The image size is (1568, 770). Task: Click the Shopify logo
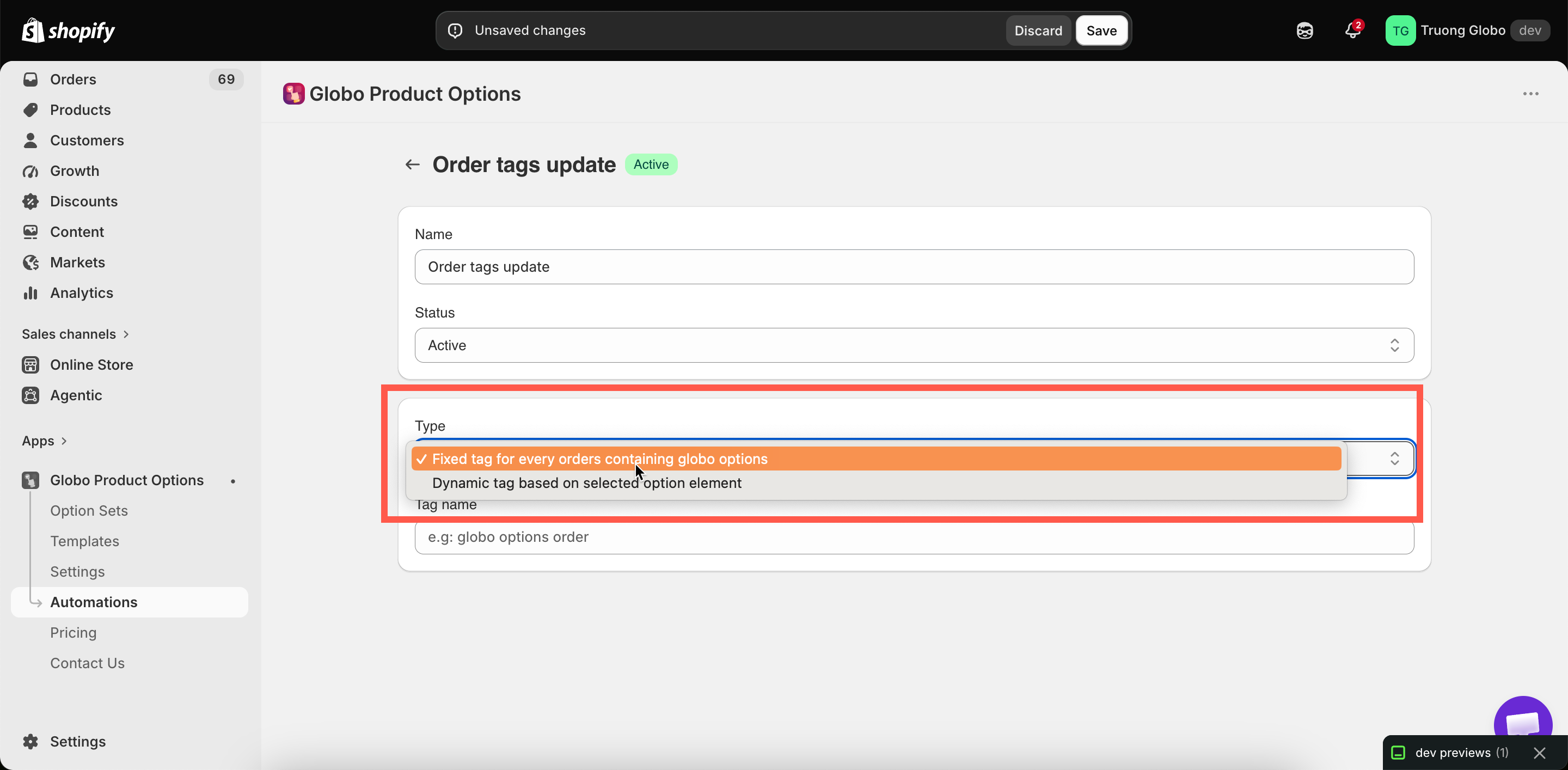click(x=68, y=30)
